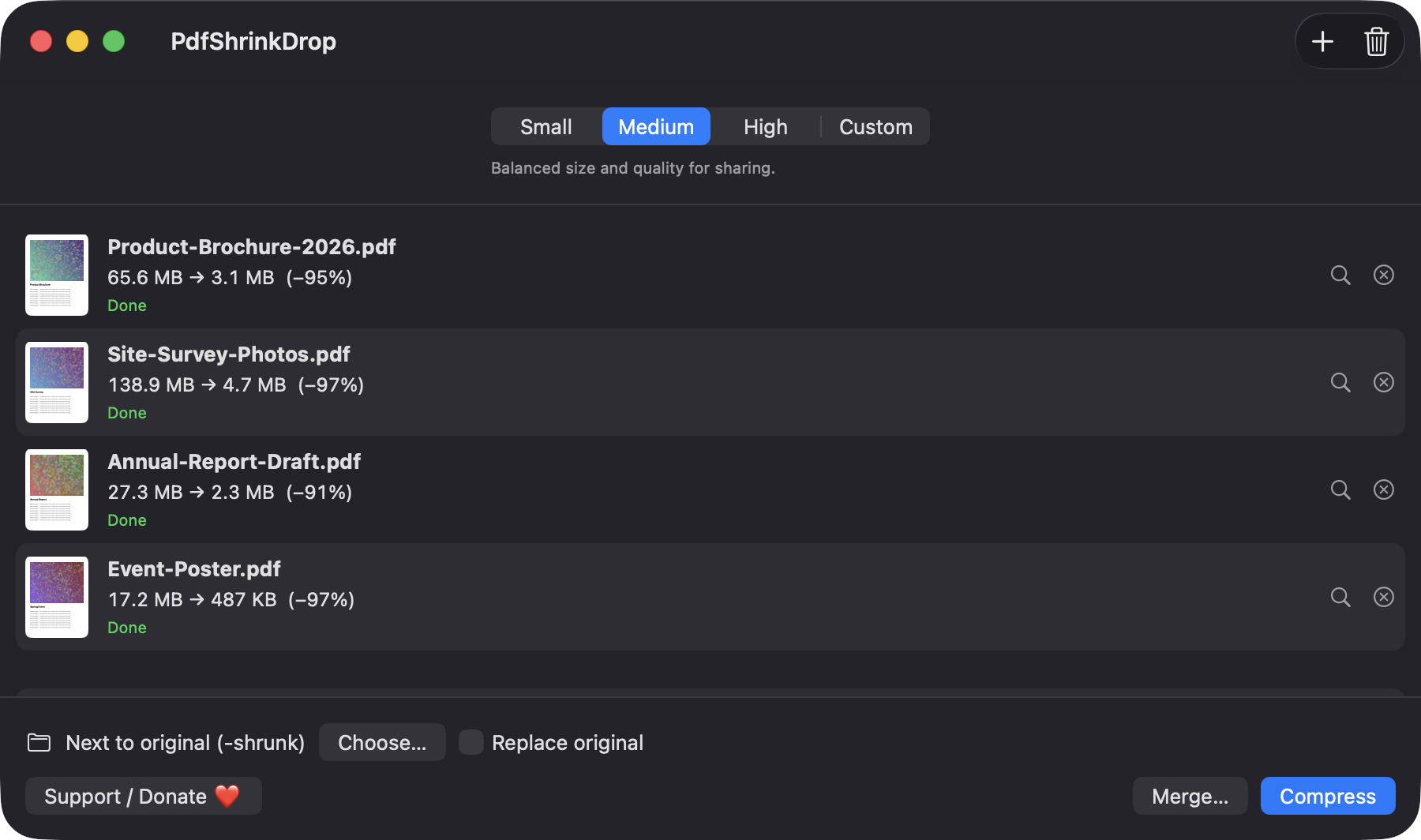This screenshot has height=840, width=1421.
Task: Click Done status under Product-Brochure-2026.pdf
Action: click(x=127, y=306)
